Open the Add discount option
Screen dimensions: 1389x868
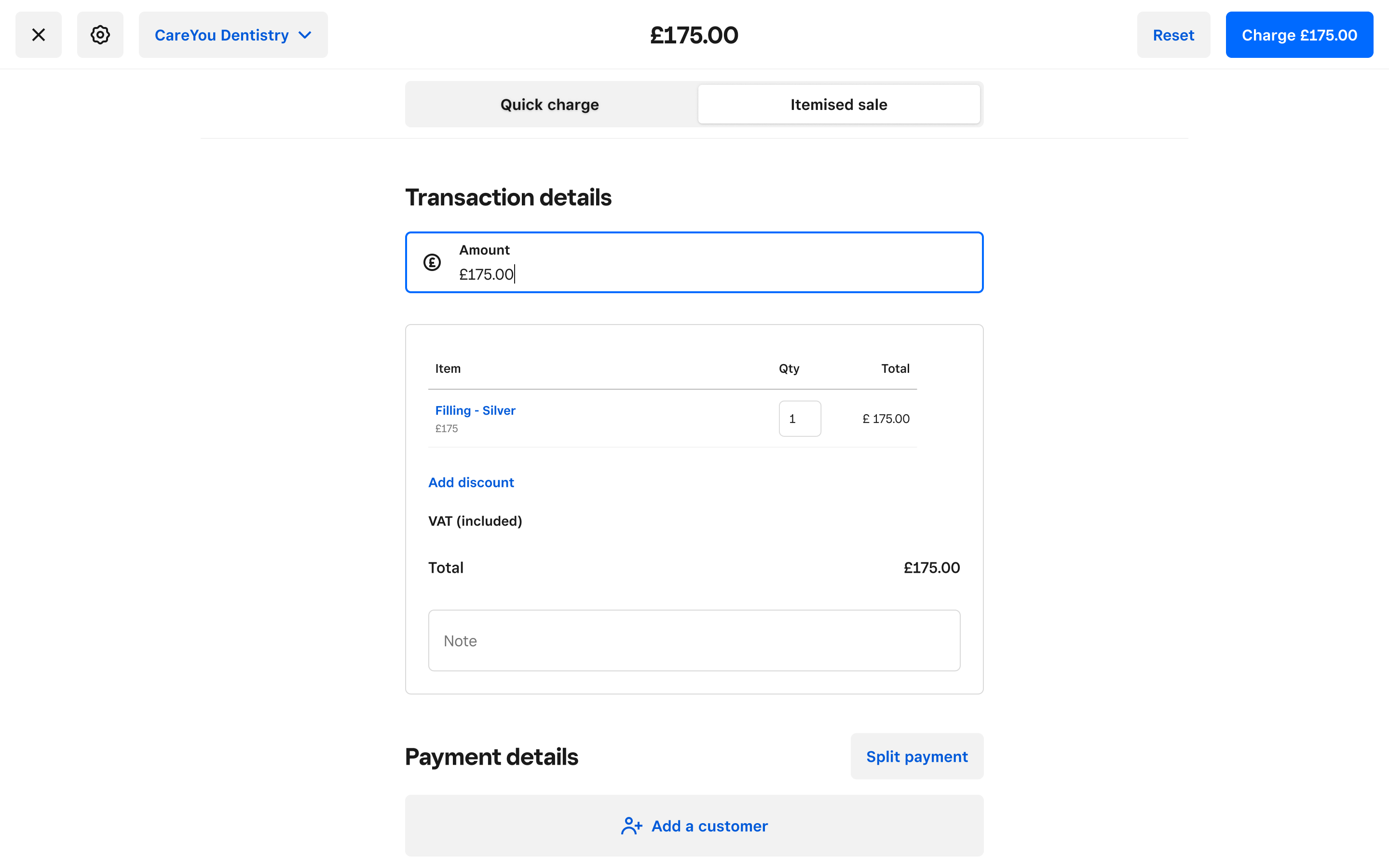(x=471, y=482)
